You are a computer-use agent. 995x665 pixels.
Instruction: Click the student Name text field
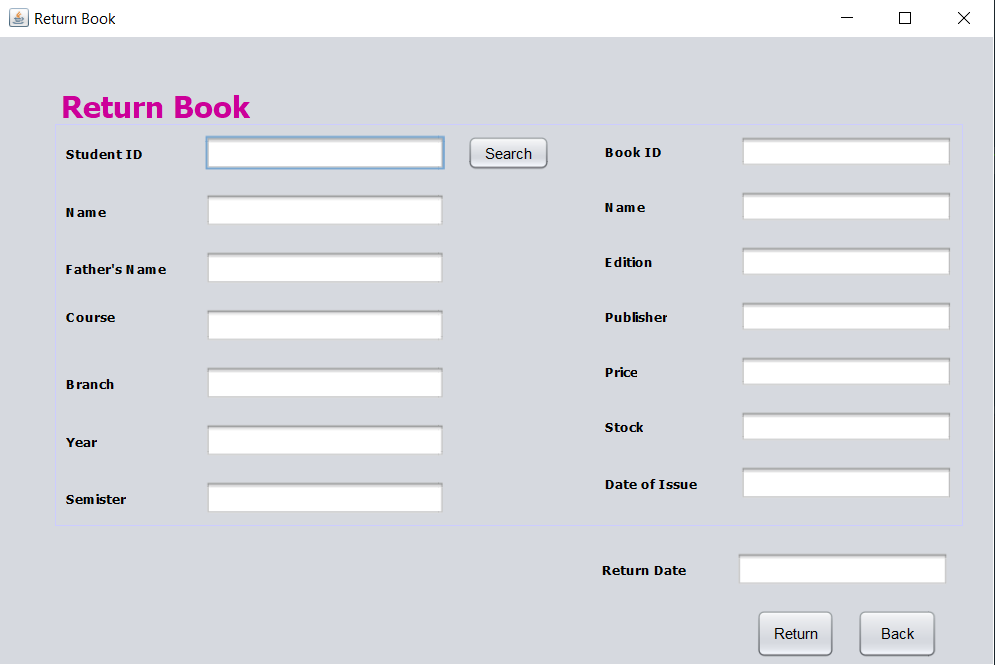point(325,211)
